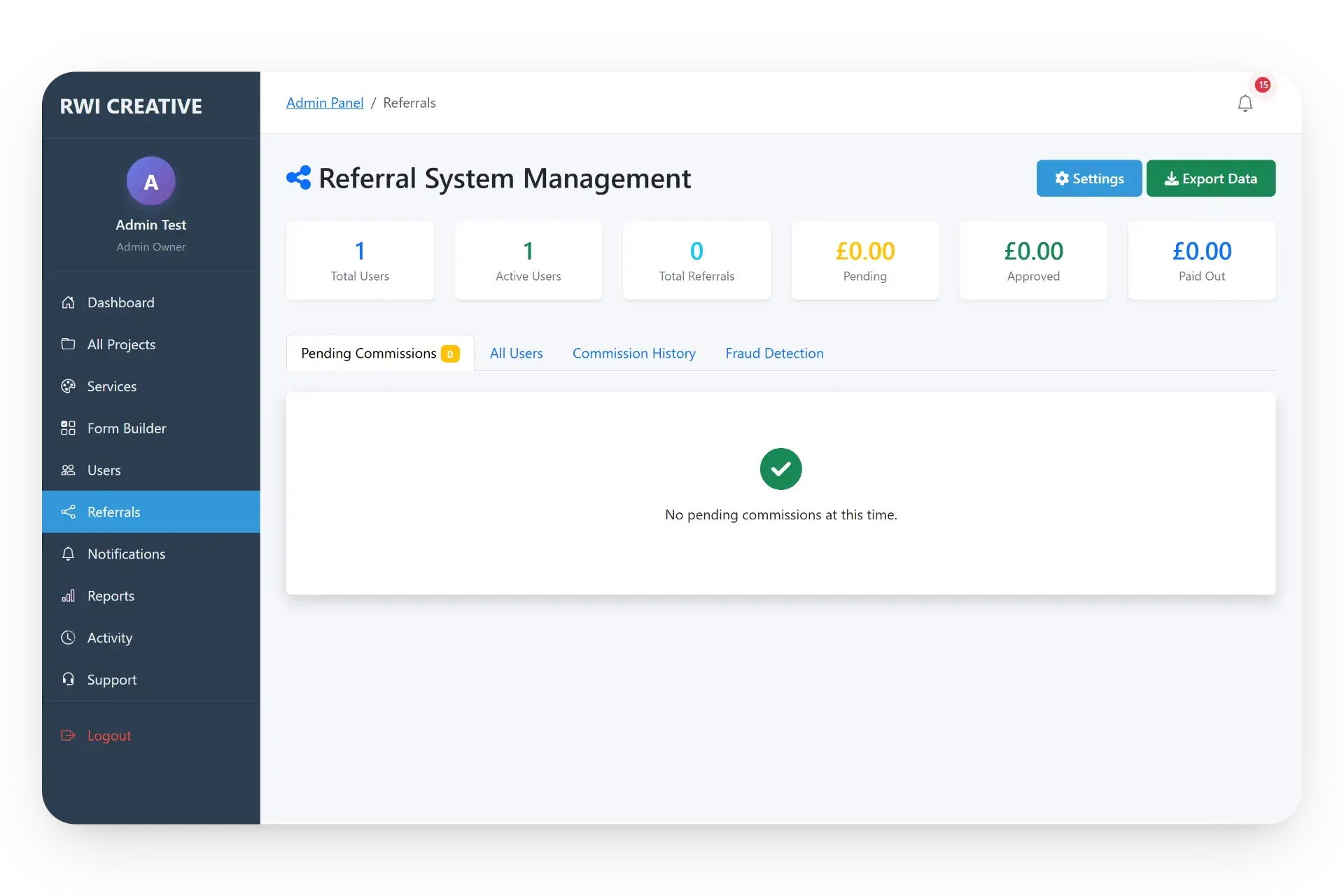The height and width of the screenshot is (896, 1344).
Task: Click the Support headset icon
Action: pyautogui.click(x=68, y=680)
